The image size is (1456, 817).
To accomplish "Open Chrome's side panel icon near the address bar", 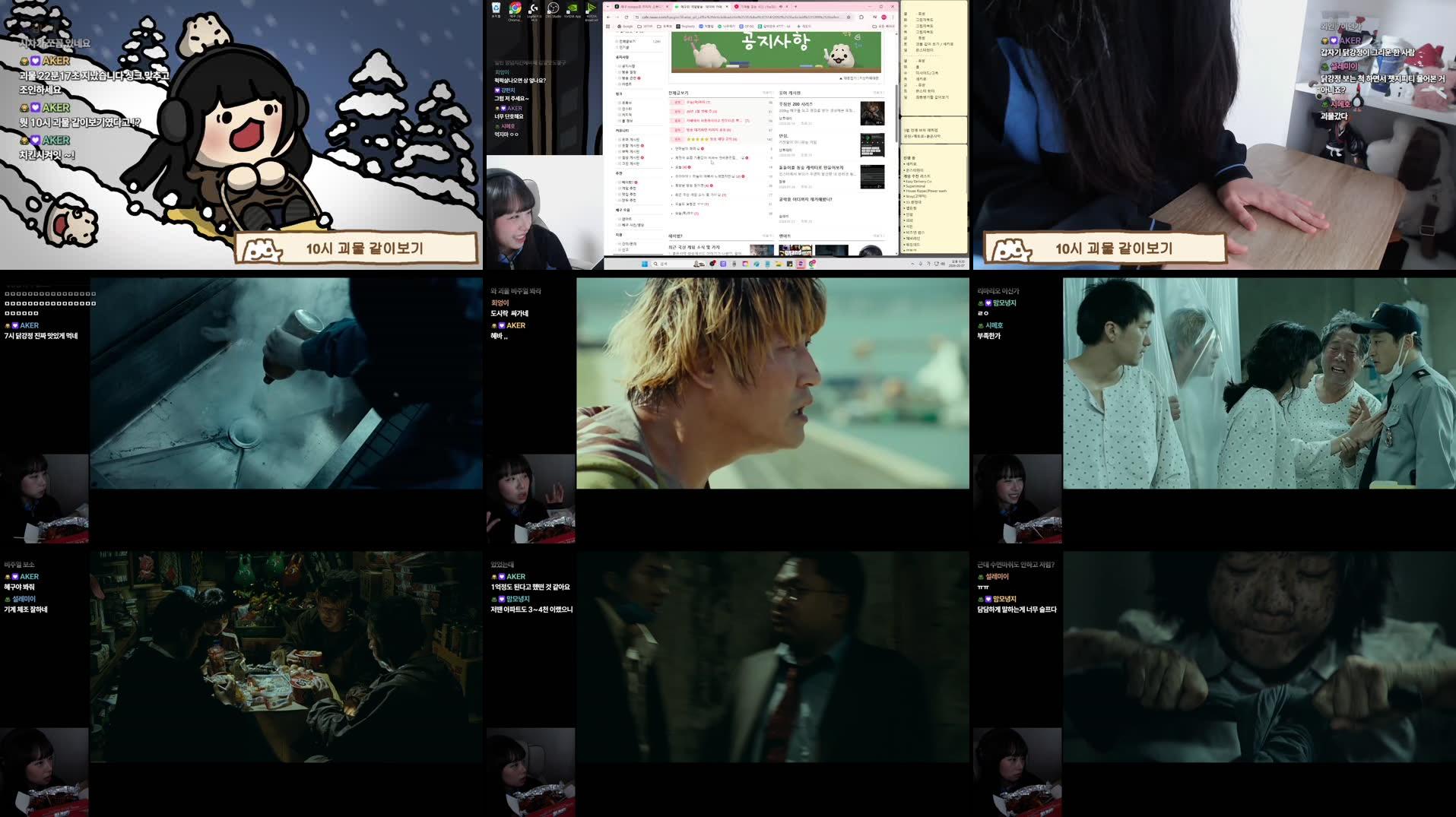I will (860, 17).
